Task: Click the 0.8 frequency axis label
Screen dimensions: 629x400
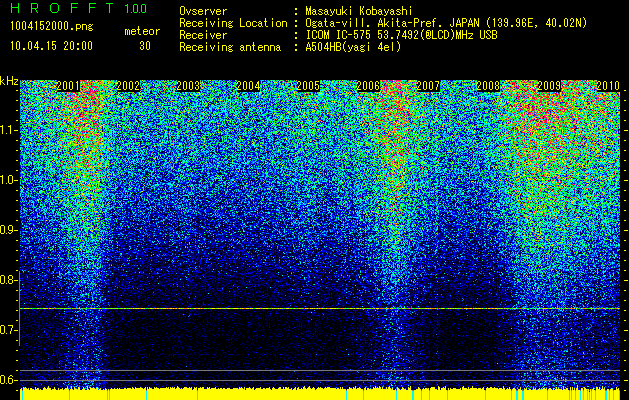Action: [x=9, y=280]
